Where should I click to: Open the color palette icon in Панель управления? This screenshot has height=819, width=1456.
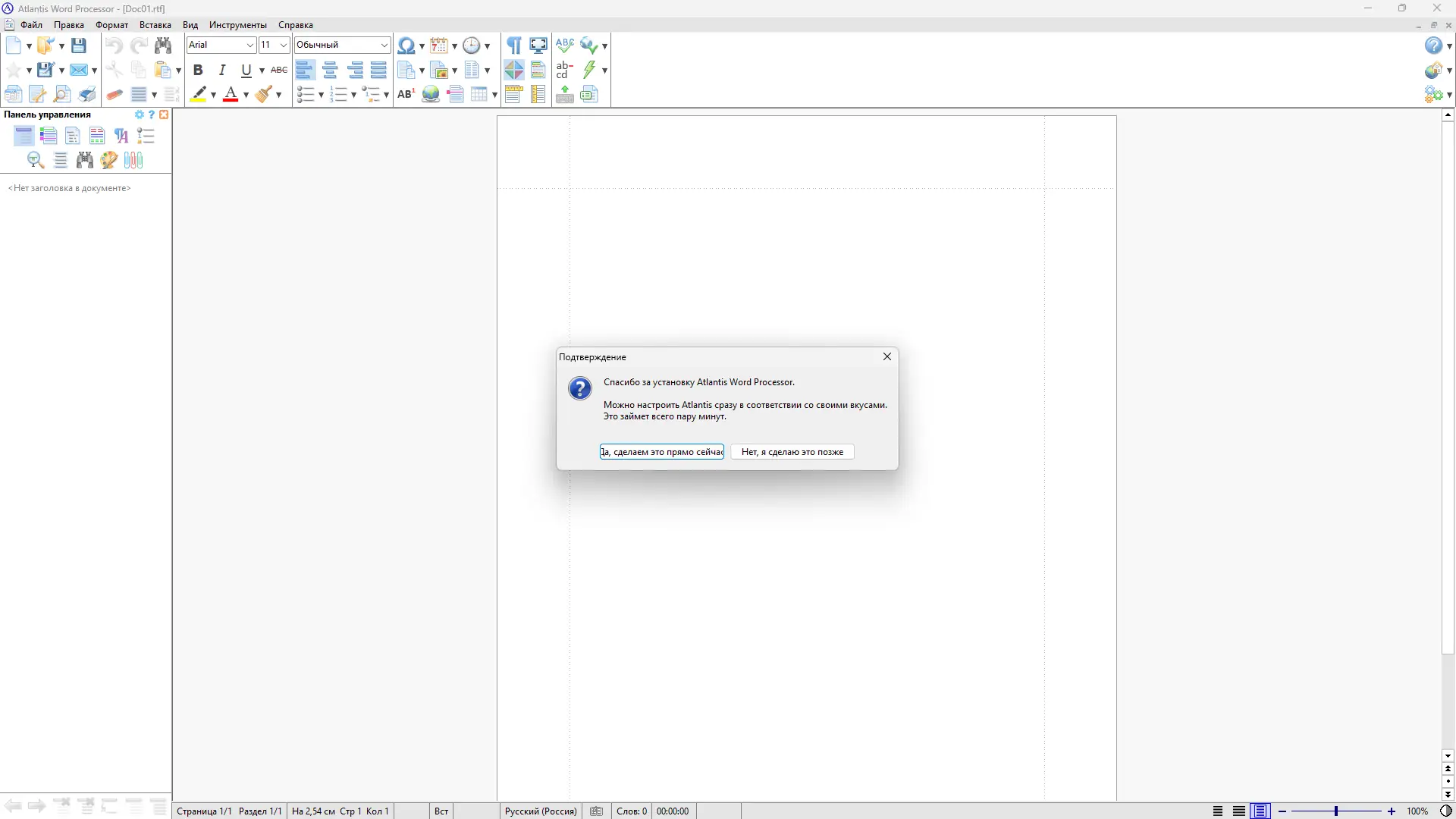pos(108,160)
